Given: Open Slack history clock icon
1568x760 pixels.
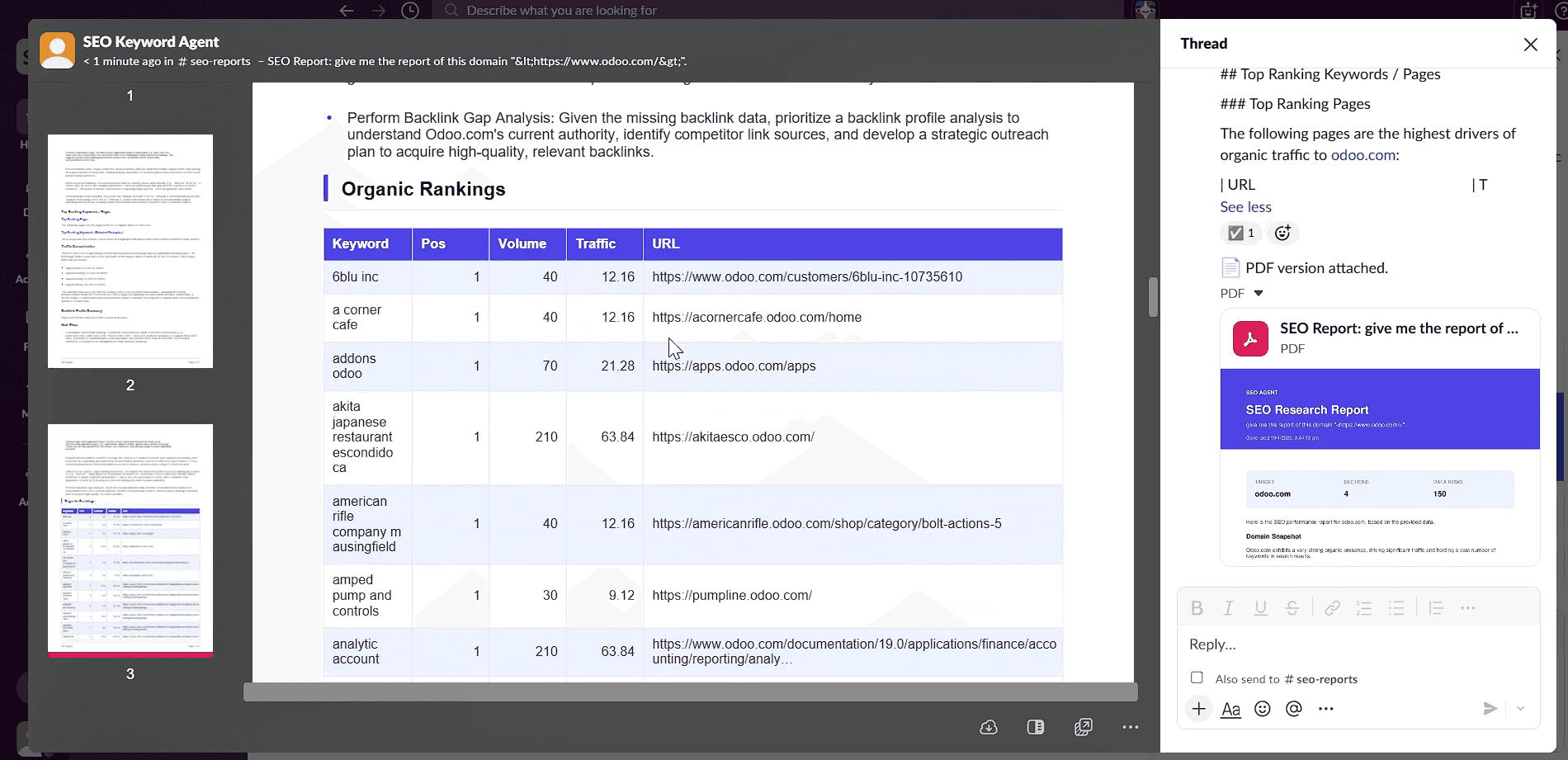Looking at the screenshot, I should (x=410, y=10).
